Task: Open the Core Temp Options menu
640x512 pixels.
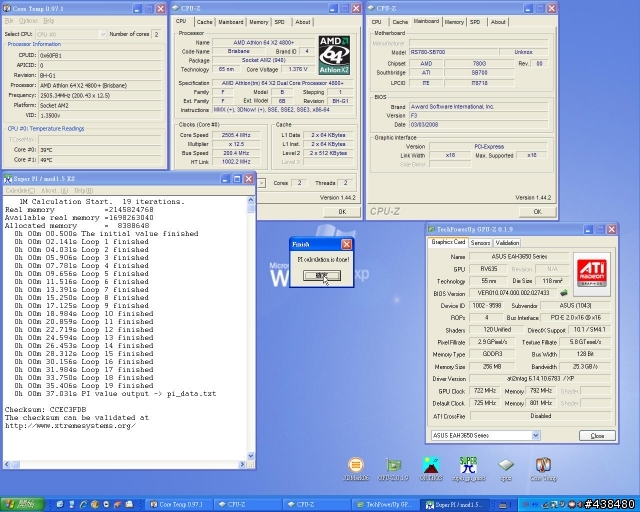Action: tap(28, 20)
